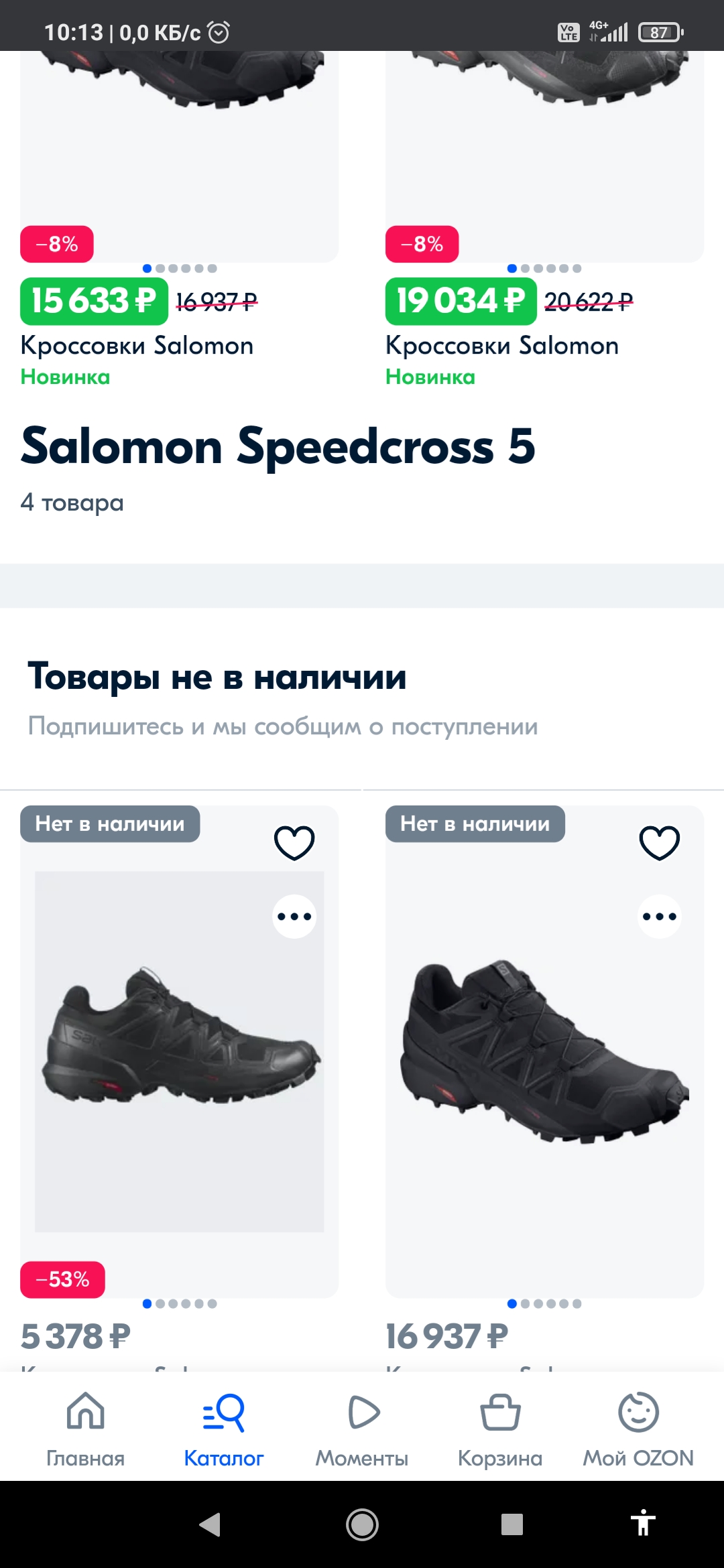Favorite the 5 378 ₽ sneakers

coord(294,842)
